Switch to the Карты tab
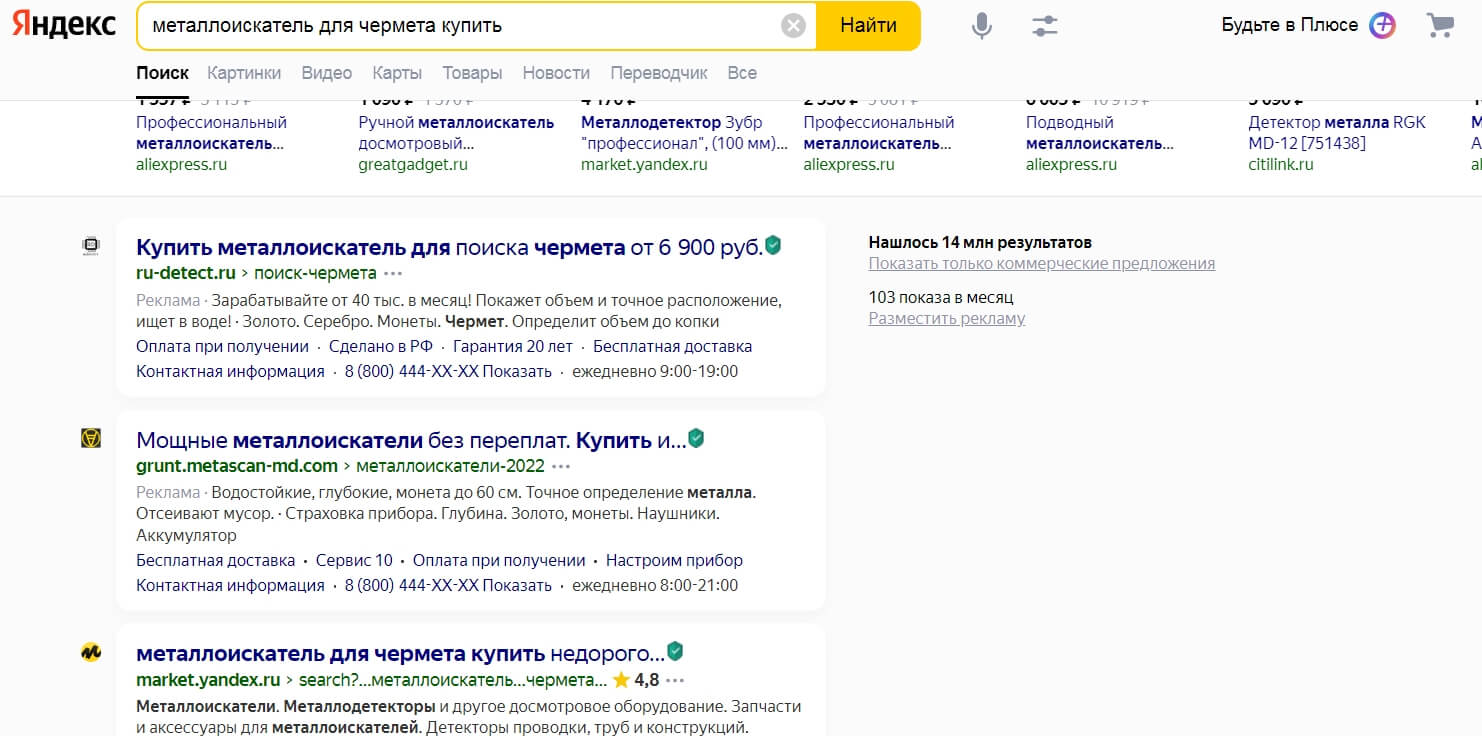 (397, 73)
